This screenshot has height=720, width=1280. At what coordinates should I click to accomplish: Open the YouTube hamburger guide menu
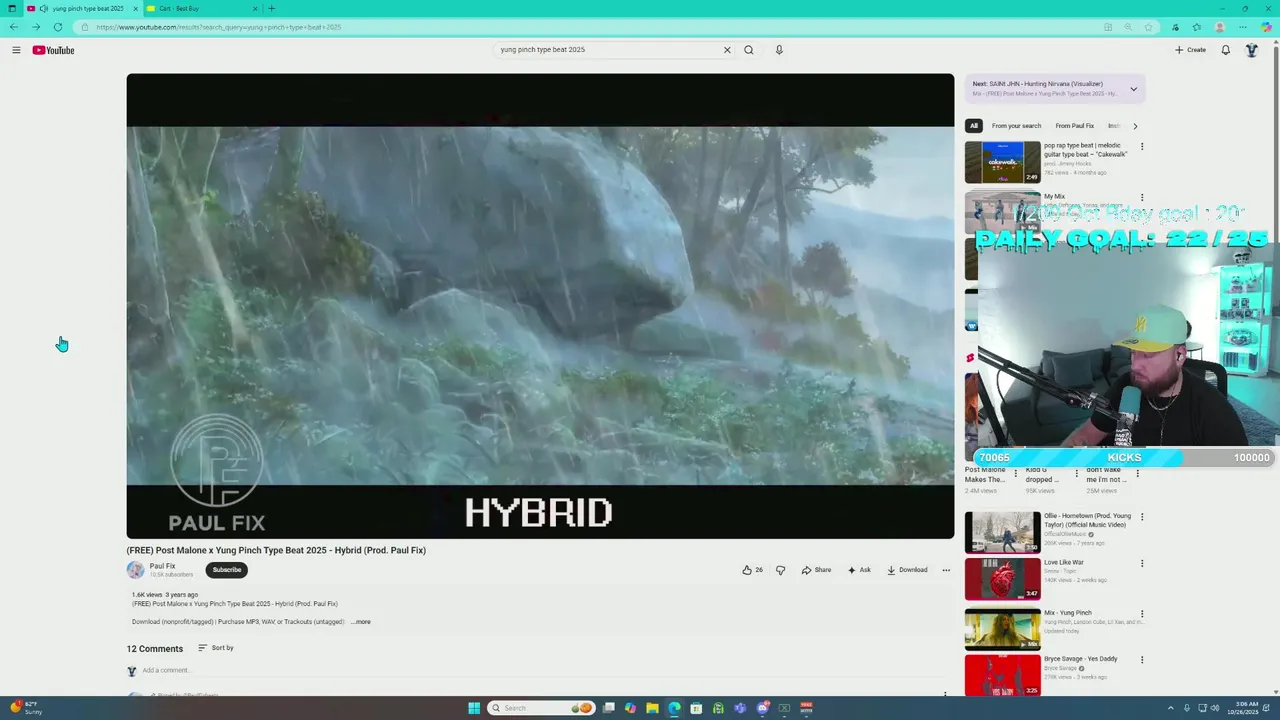16,50
